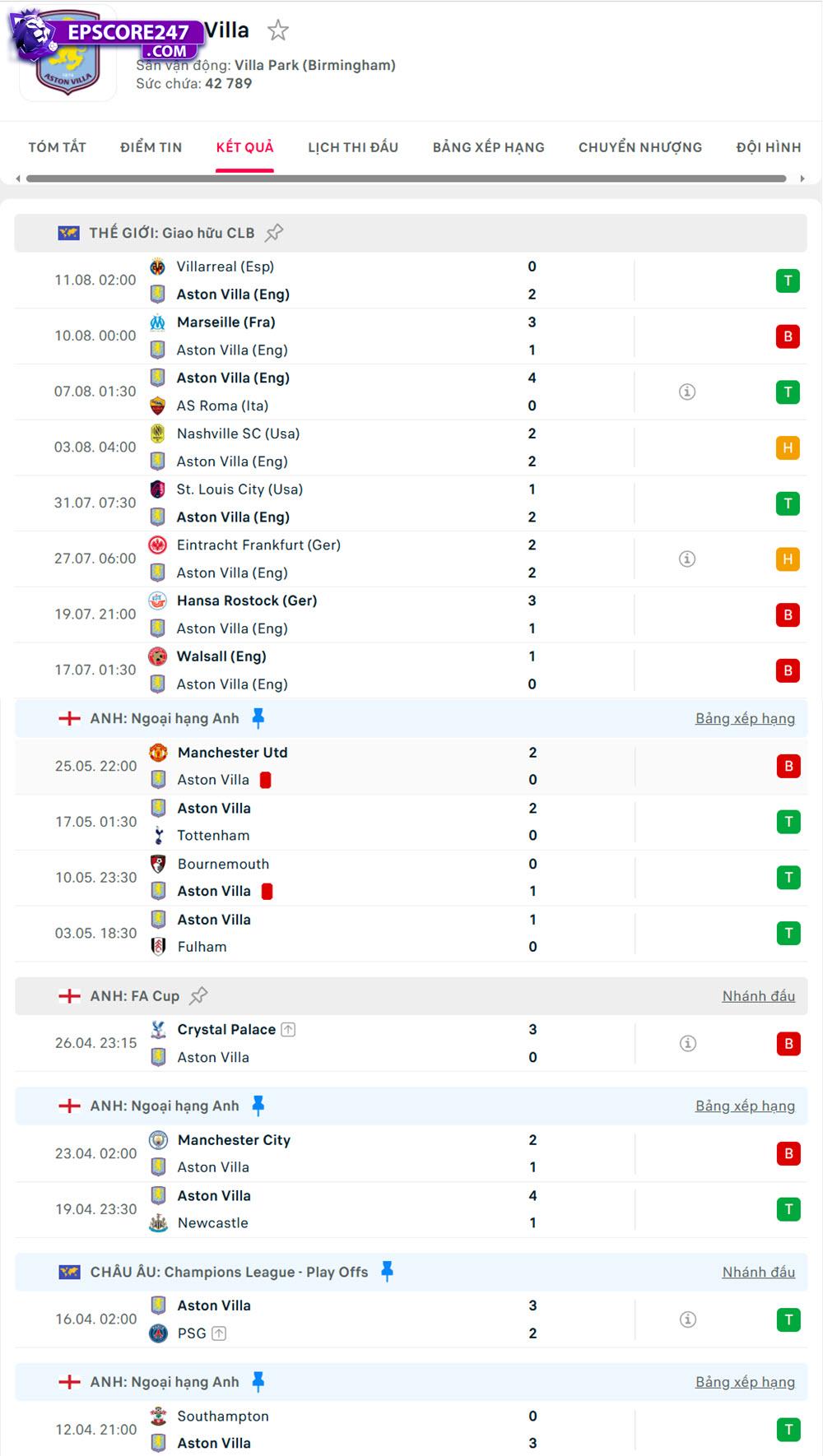The height and width of the screenshot is (1456, 823).
Task: Click the star to favorite Aston Villa
Action: pyautogui.click(x=280, y=30)
